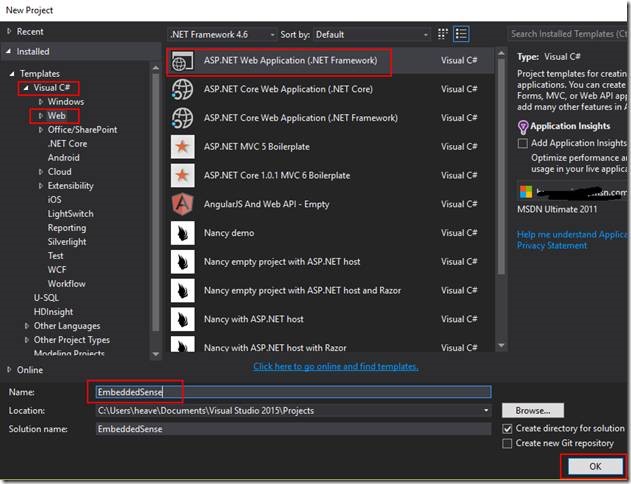
Task: Click the Nancy empty project with ASP.NET host icon
Action: 183,262
